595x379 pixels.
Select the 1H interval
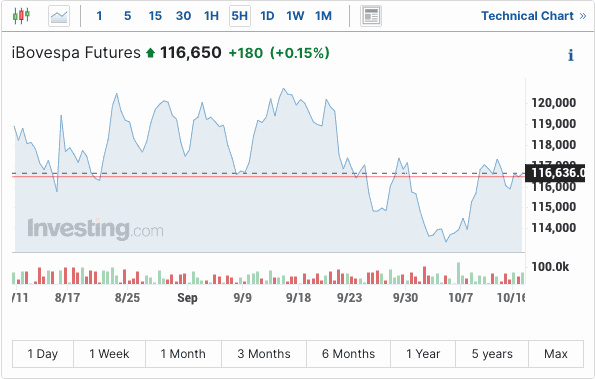211,16
